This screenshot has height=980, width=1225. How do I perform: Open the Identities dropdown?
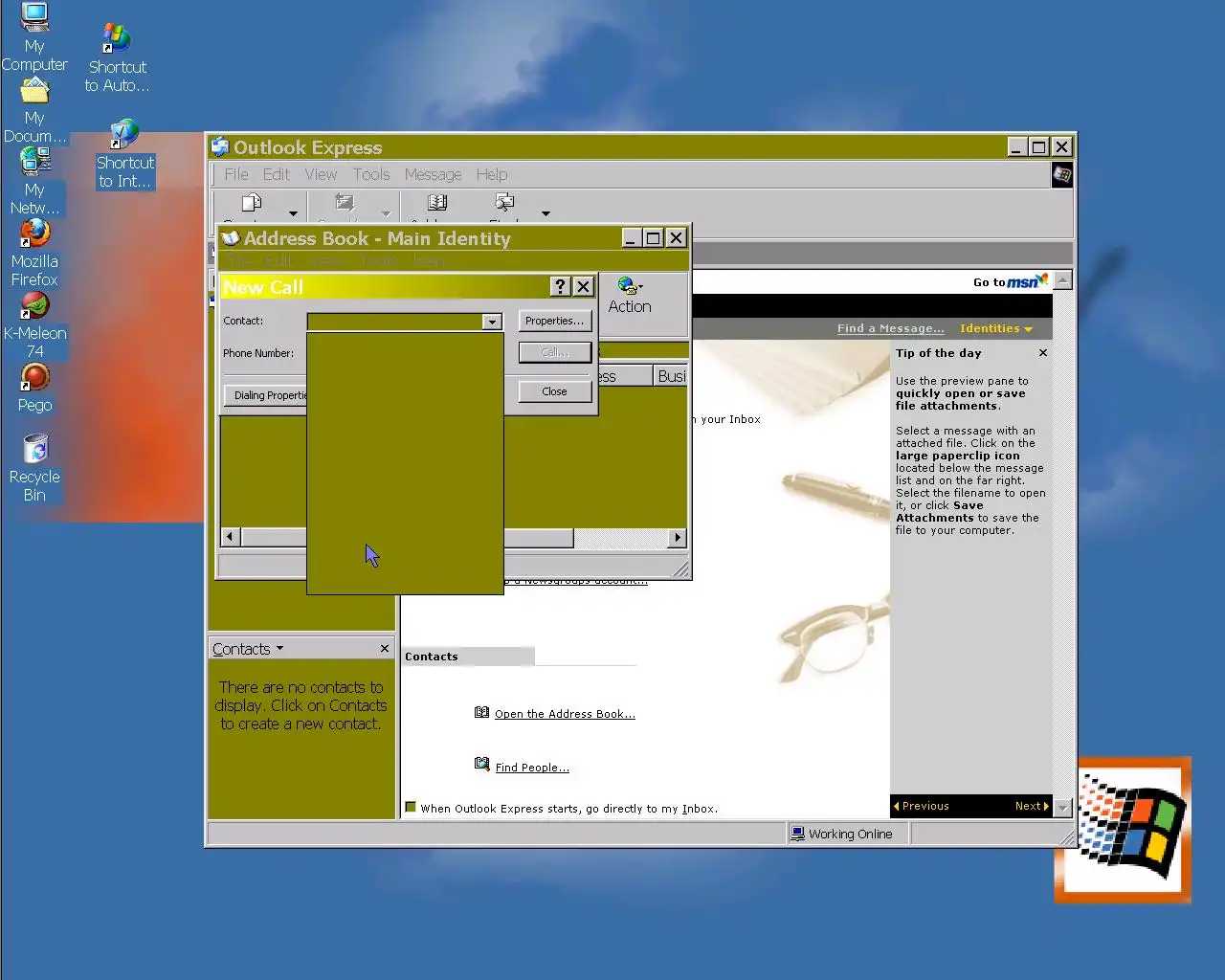click(996, 328)
